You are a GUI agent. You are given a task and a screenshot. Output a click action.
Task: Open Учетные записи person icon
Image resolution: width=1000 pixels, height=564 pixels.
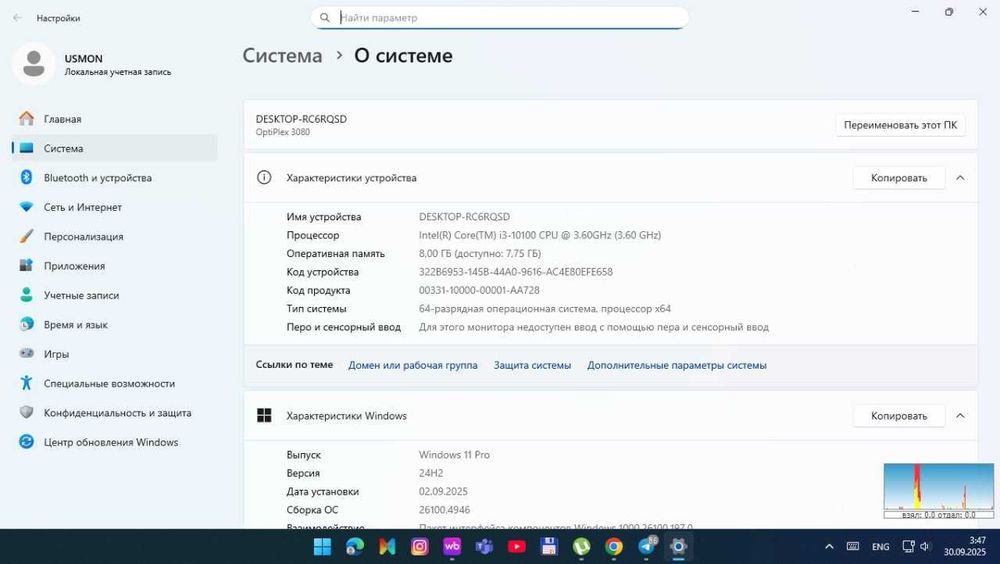pyautogui.click(x=26, y=295)
